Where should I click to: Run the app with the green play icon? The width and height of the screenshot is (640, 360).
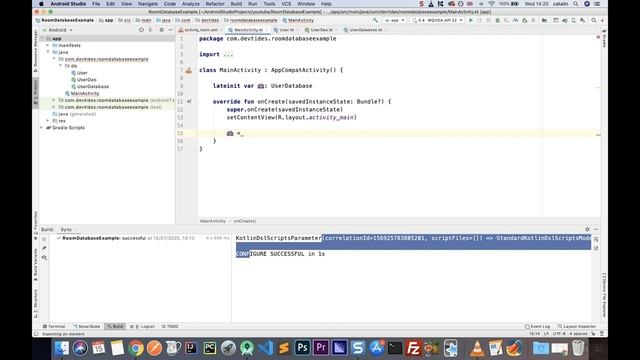471,20
